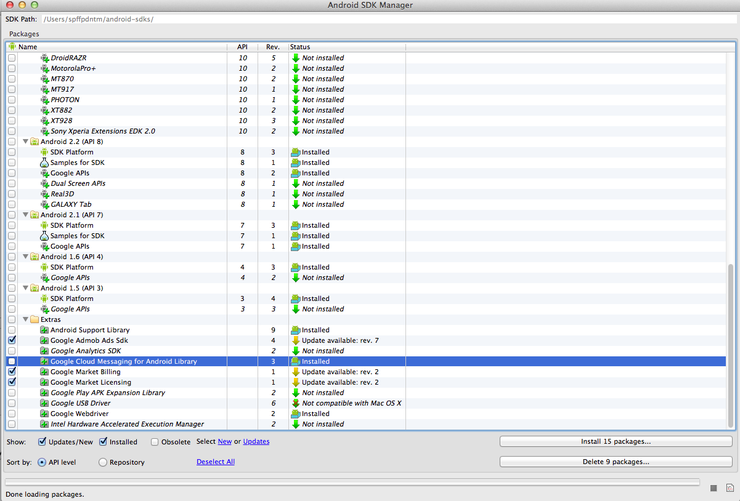Uncheck the Google Market Billing checkbox
Screen dimensions: 740x501
(12, 372)
